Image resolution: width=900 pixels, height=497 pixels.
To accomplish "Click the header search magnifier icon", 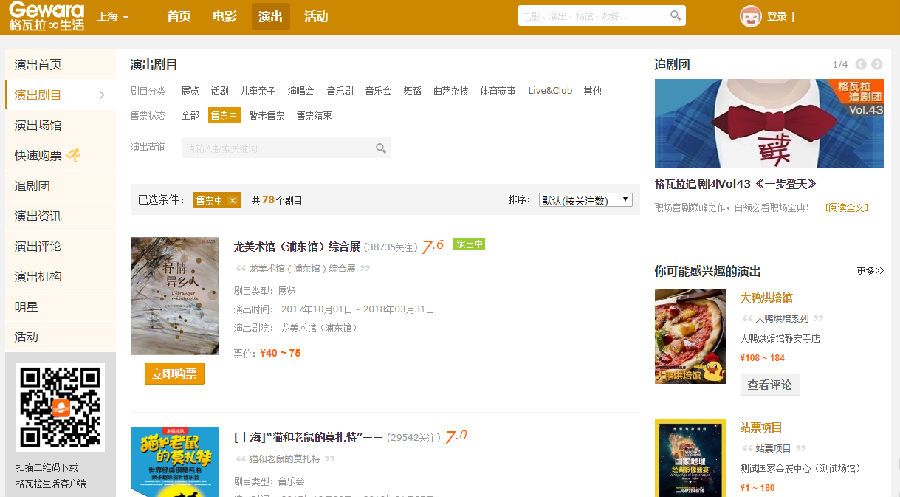I will click(x=676, y=15).
